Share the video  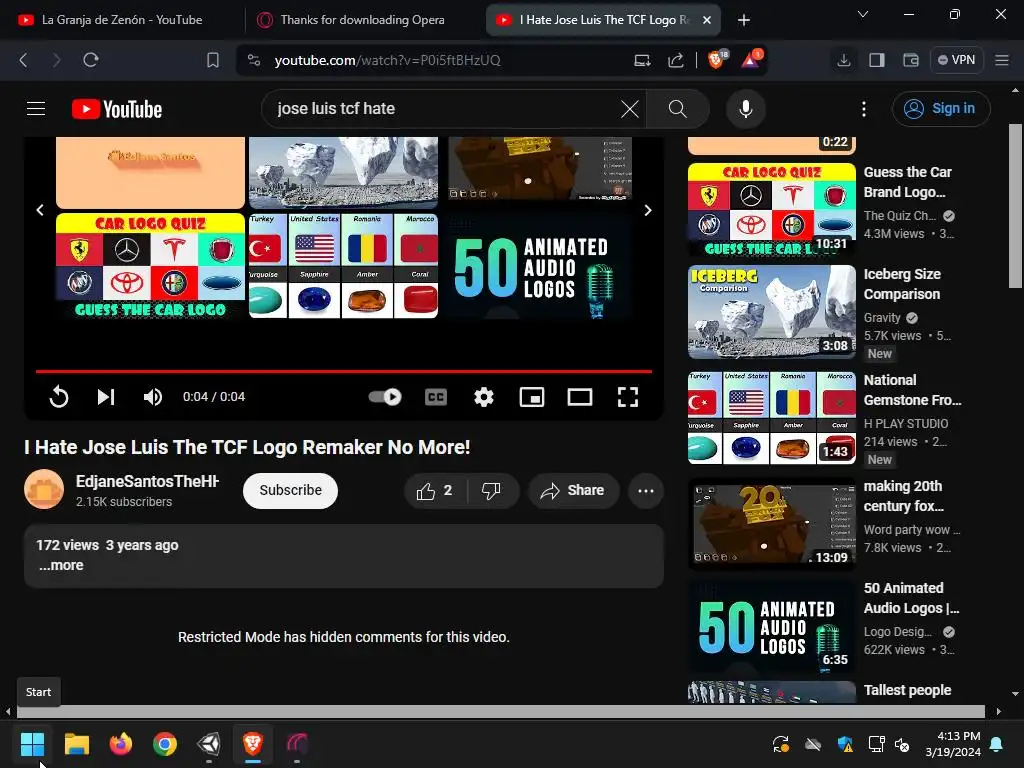(573, 490)
